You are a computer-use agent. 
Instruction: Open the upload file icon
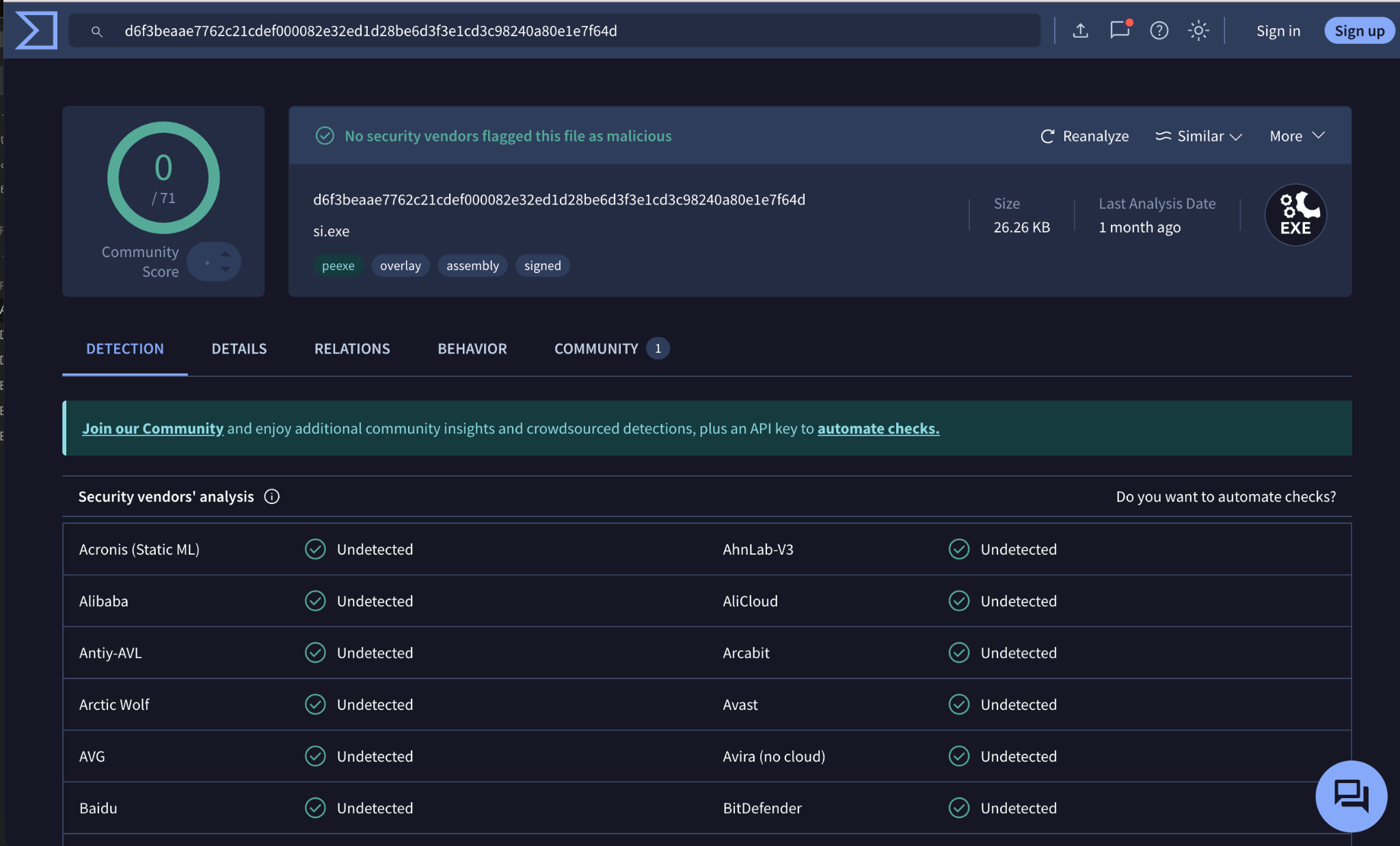(x=1080, y=31)
